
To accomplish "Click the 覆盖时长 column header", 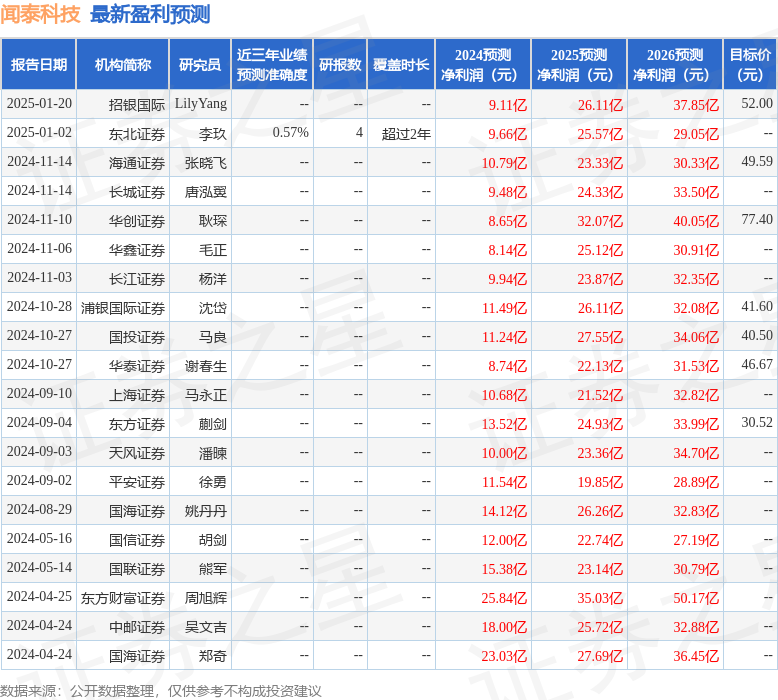I will (x=401, y=64).
